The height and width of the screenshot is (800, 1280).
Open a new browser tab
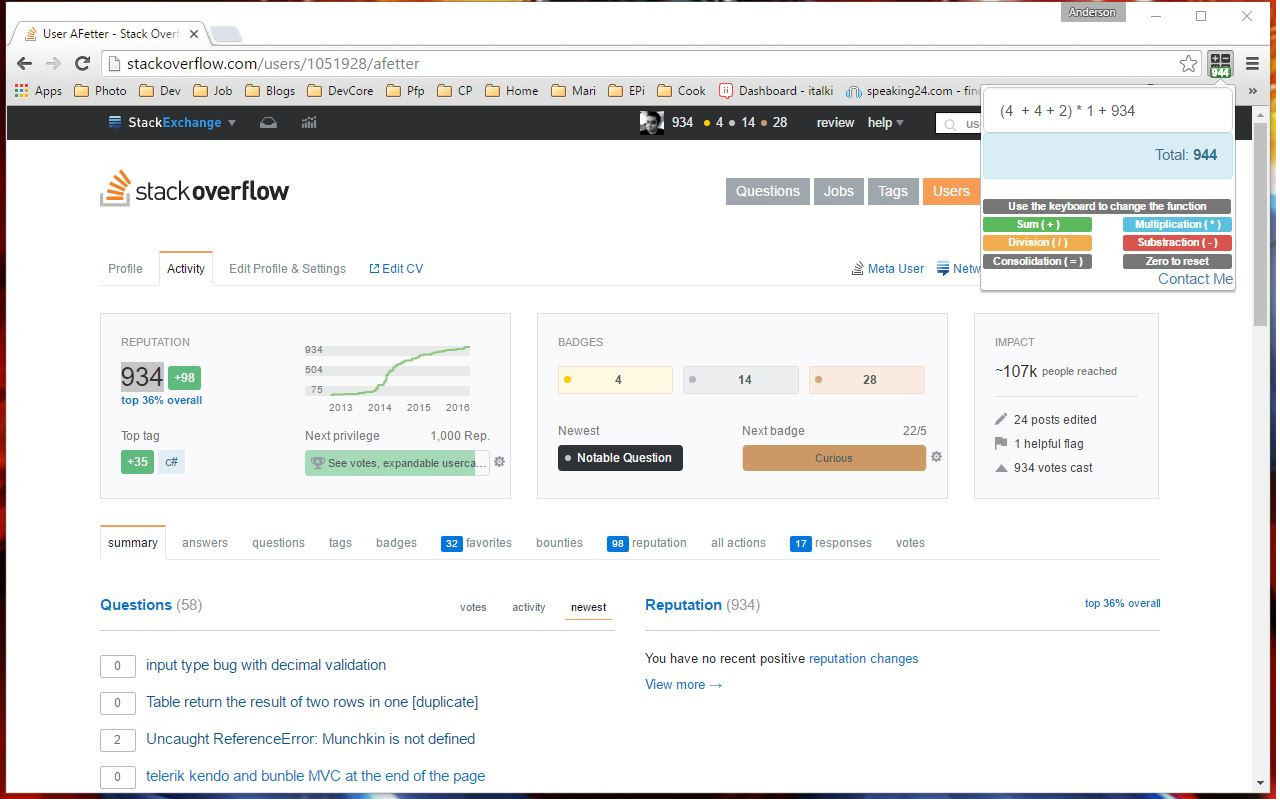pos(226,35)
